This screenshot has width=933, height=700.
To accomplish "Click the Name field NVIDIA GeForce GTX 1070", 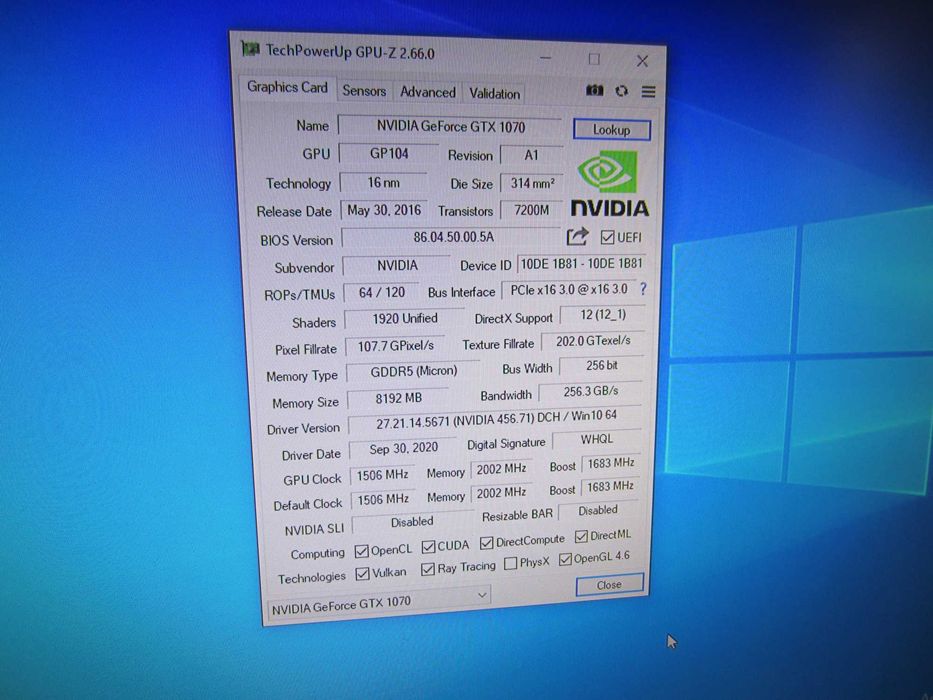I will click(450, 126).
